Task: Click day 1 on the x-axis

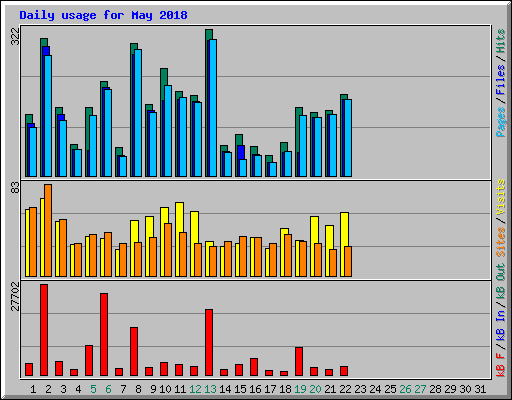Action: 33,389
